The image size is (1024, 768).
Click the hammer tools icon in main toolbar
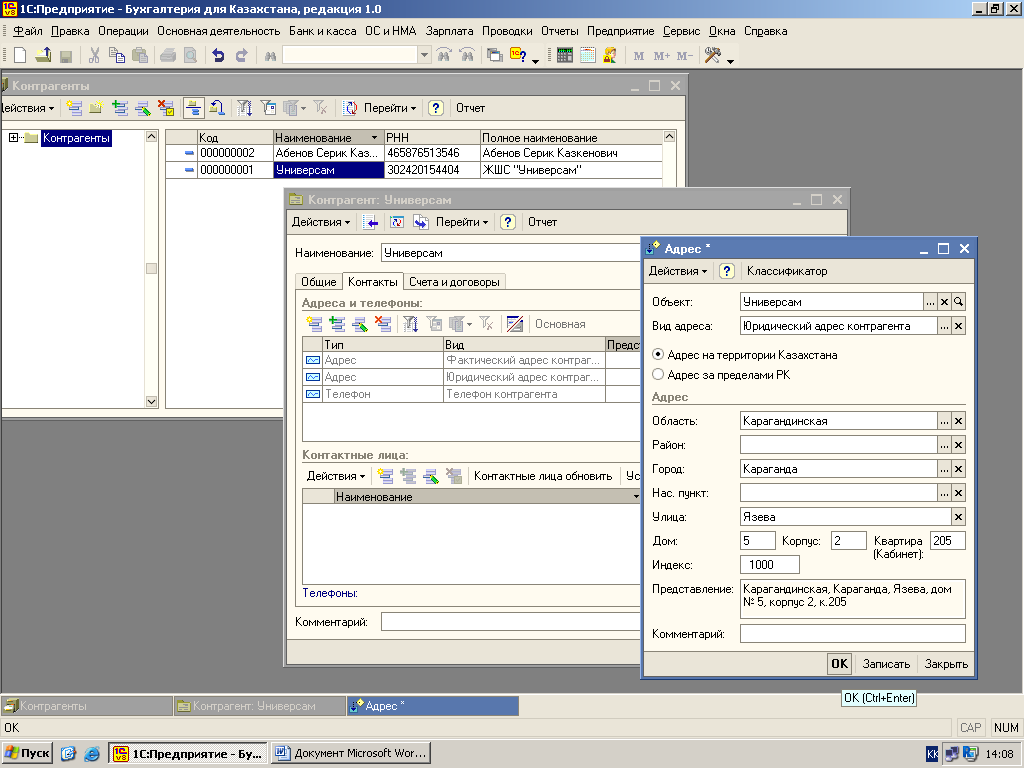[712, 56]
